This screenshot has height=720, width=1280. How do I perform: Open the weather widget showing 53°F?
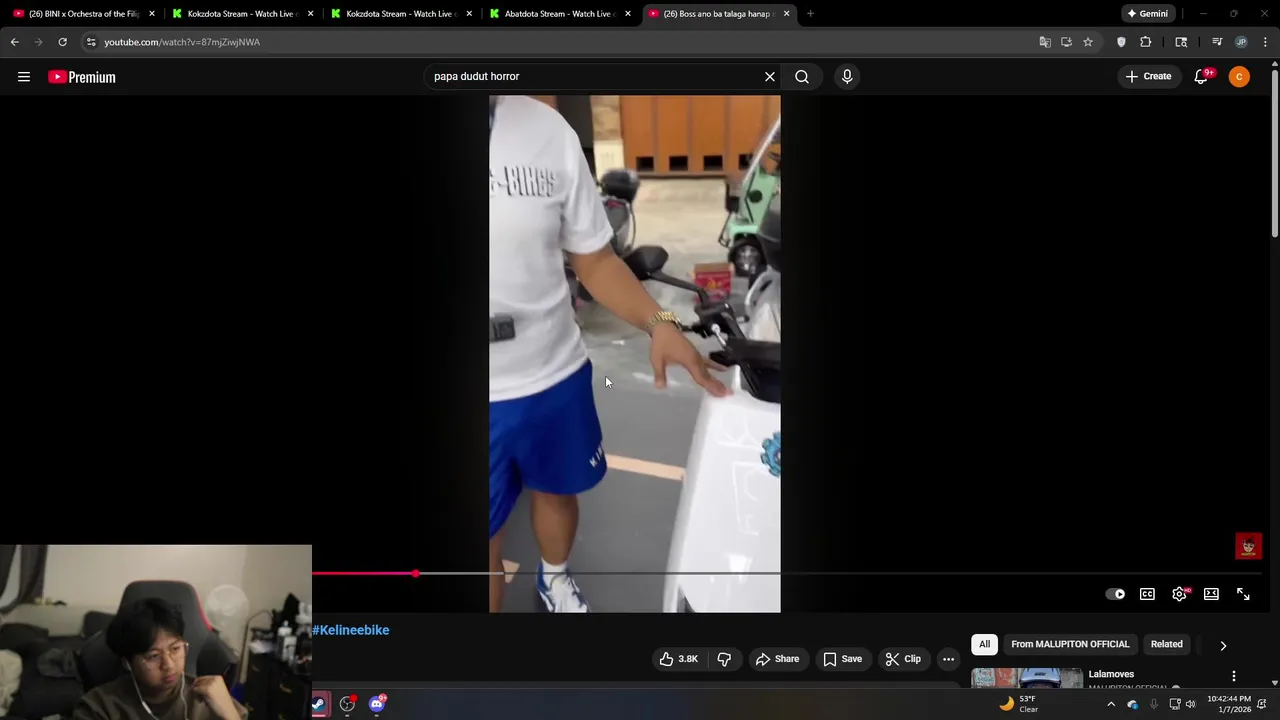click(1020, 704)
